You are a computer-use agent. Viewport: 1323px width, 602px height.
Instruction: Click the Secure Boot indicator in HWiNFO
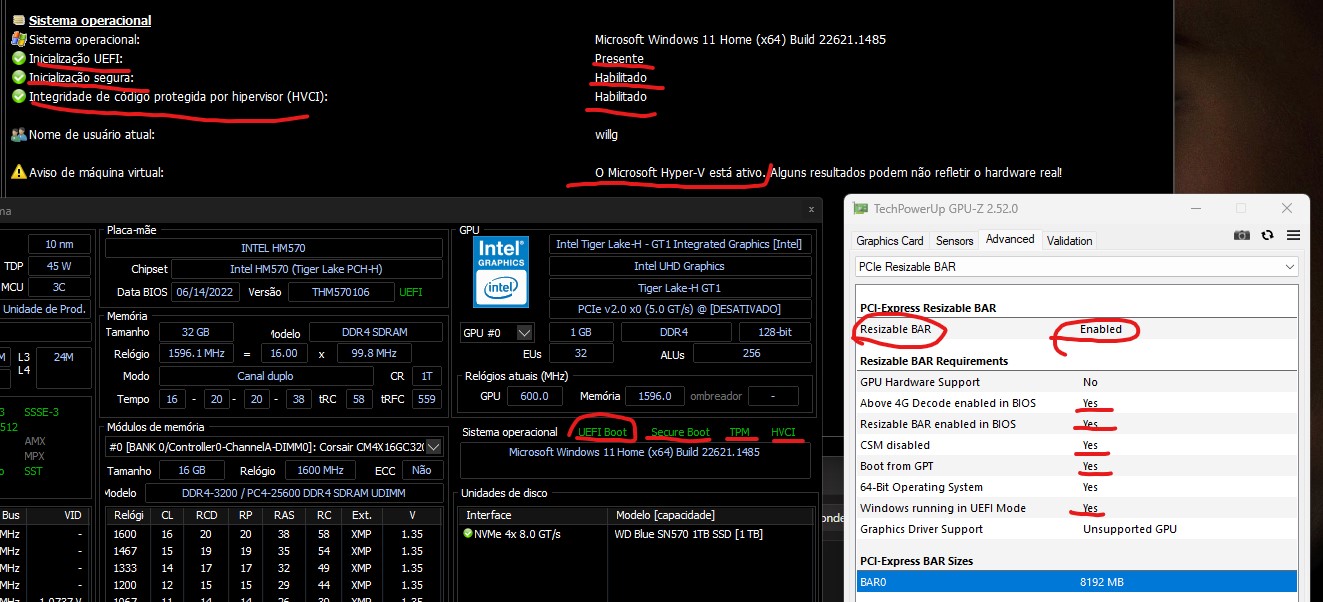680,432
